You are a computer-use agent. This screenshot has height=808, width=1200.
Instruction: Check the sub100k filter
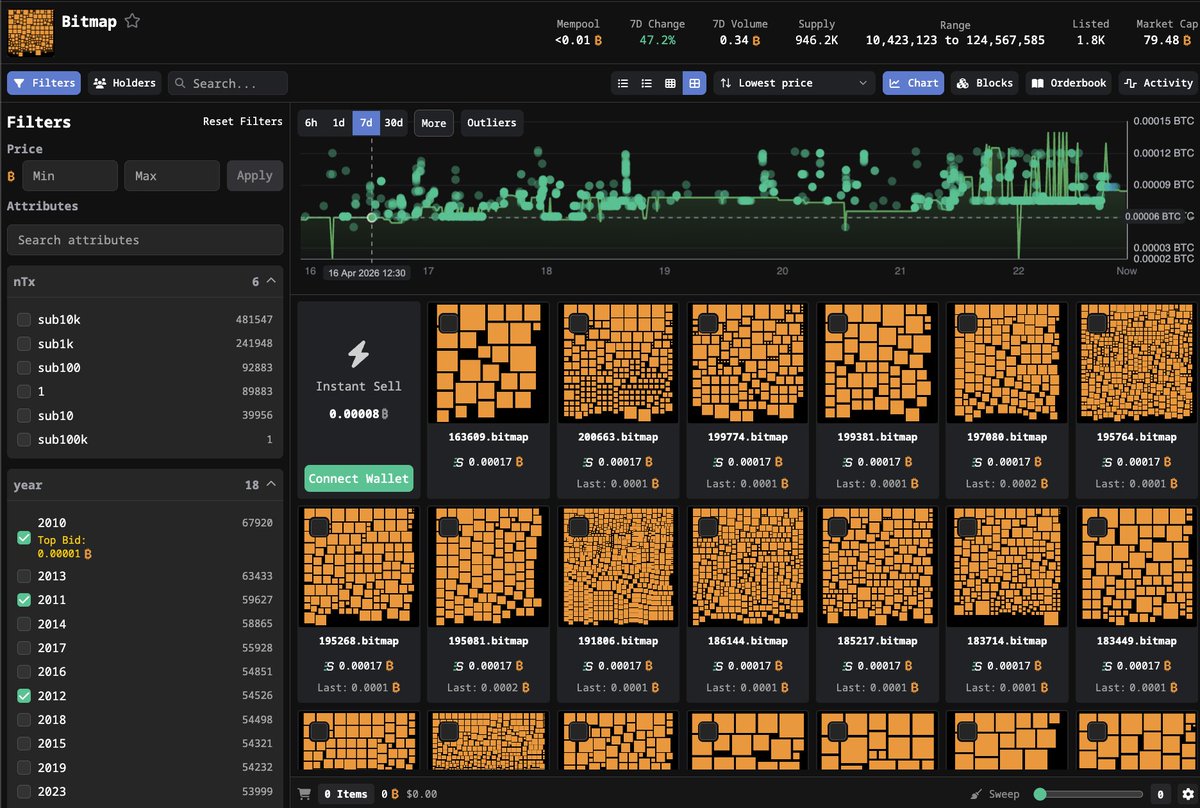[24, 440]
